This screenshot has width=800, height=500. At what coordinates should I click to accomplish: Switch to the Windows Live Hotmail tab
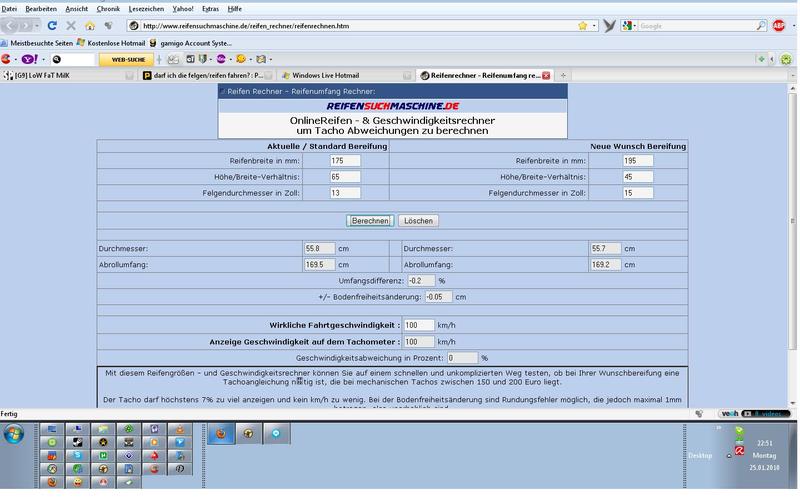coord(346,76)
